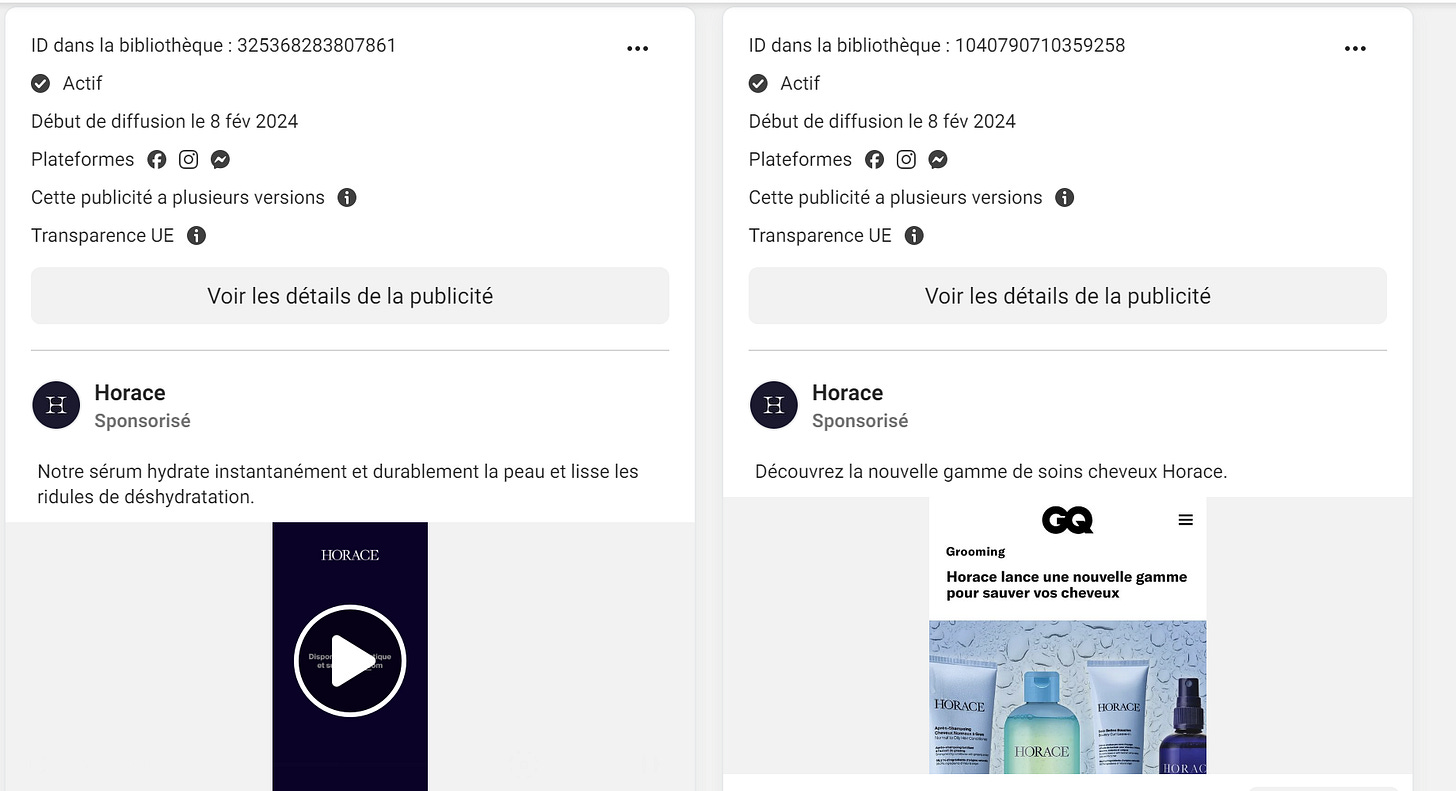This screenshot has width=1456, height=791.
Task: Click Messenger platform icon on right ad
Action: pos(938,159)
